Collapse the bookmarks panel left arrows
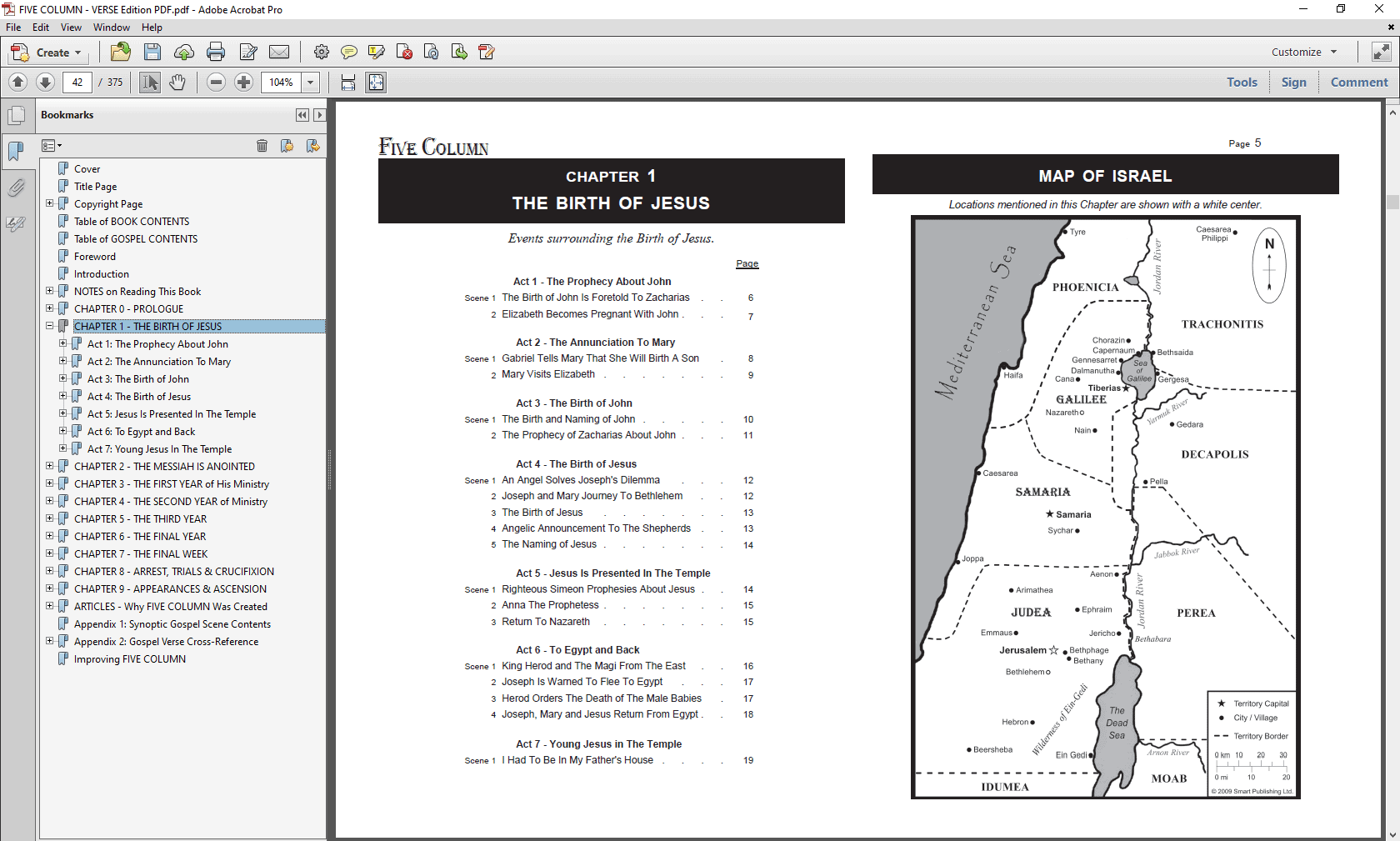1400x841 pixels. tap(302, 115)
